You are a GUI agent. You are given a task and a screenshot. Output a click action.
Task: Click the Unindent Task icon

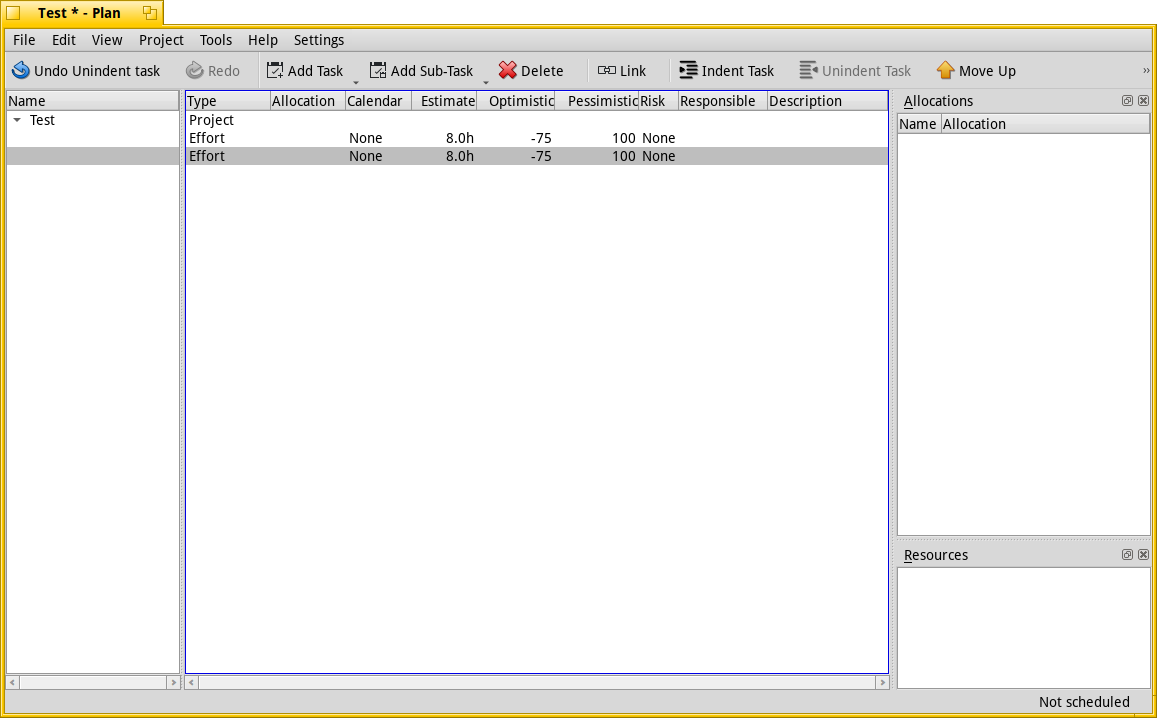click(x=808, y=70)
